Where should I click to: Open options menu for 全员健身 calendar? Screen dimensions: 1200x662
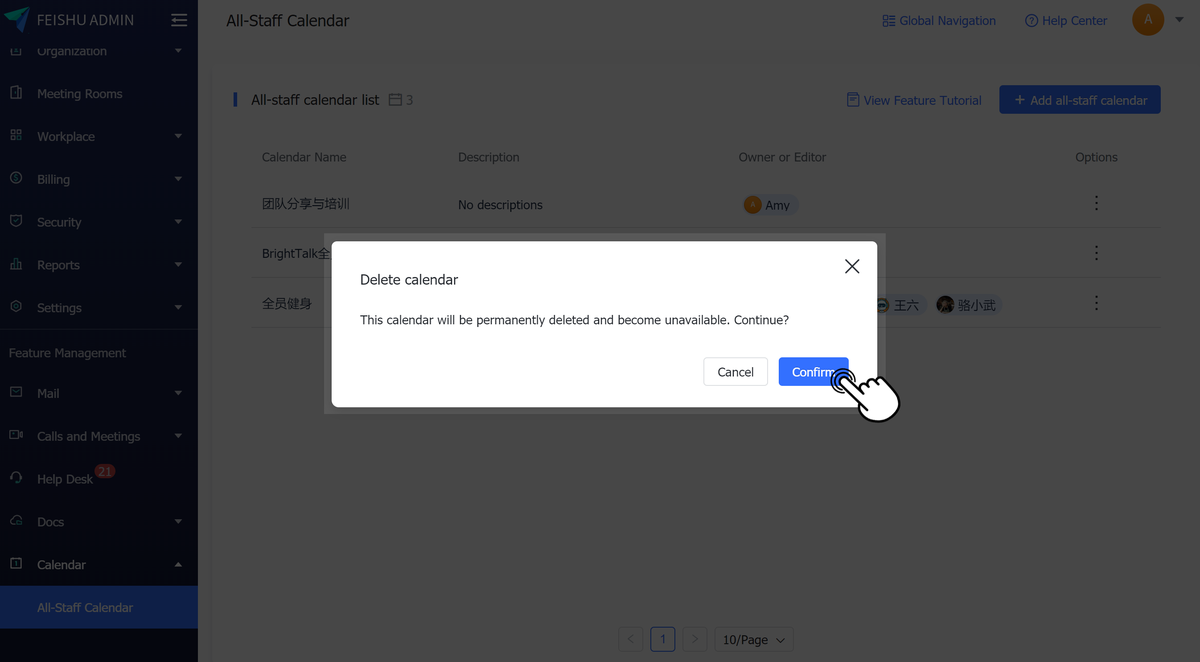click(x=1096, y=304)
